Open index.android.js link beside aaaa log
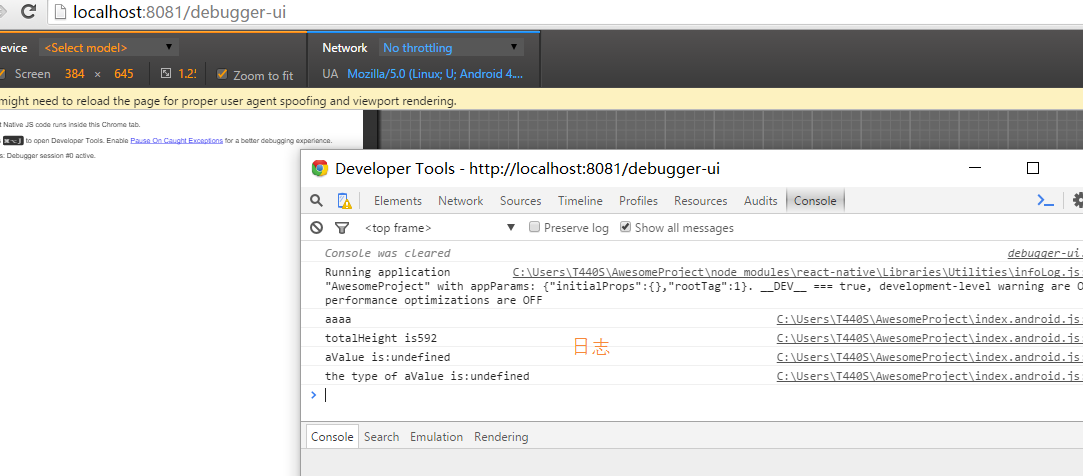1083x476 pixels. tap(929, 320)
